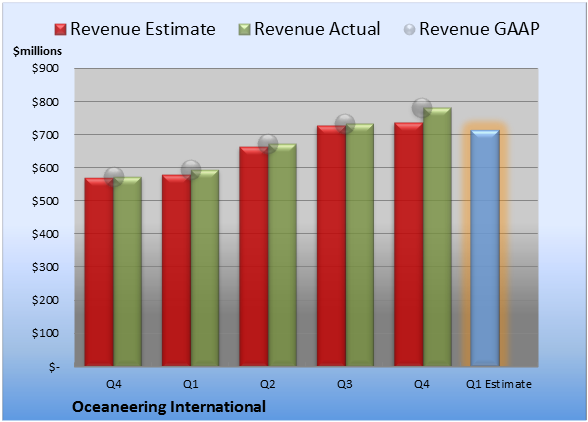Select the red estimate bar for Q3
588x422 pixels.
[x=331, y=246]
